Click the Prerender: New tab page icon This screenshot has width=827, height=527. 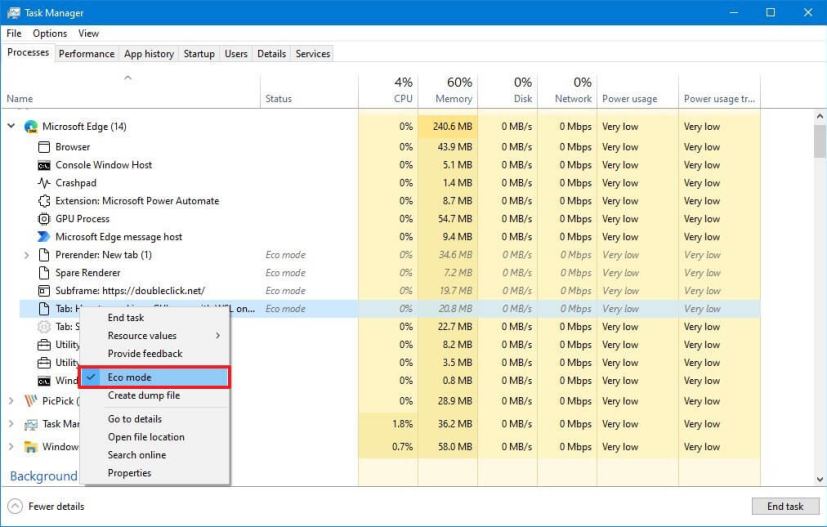point(44,255)
